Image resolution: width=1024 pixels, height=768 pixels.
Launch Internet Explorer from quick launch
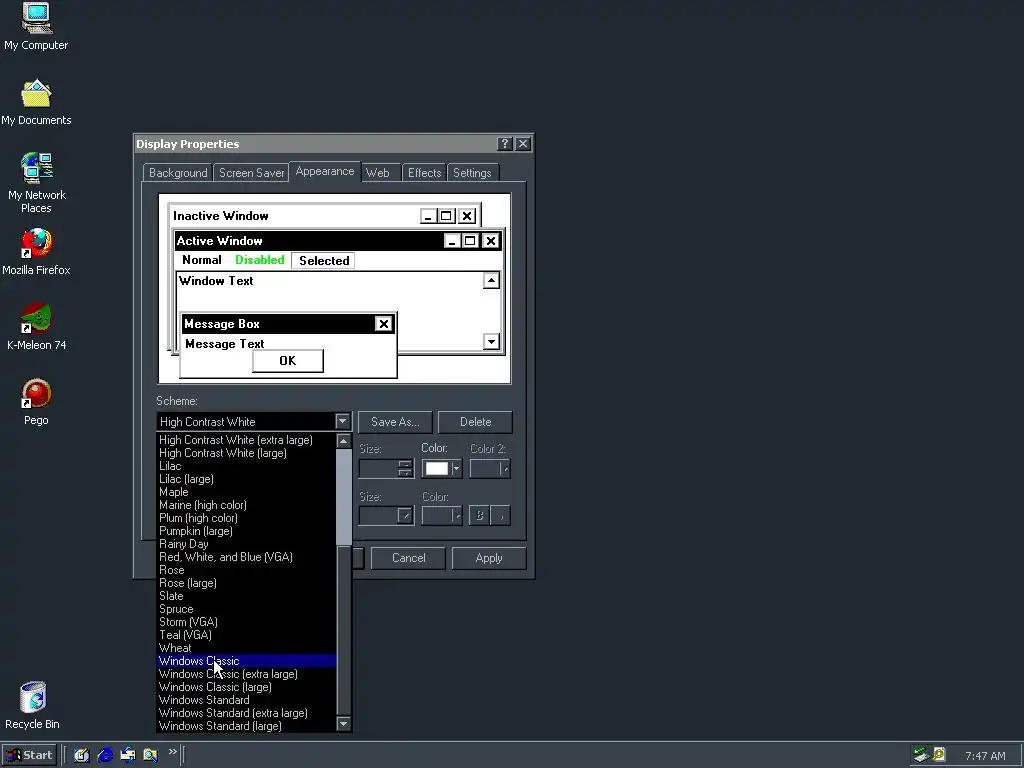click(105, 755)
